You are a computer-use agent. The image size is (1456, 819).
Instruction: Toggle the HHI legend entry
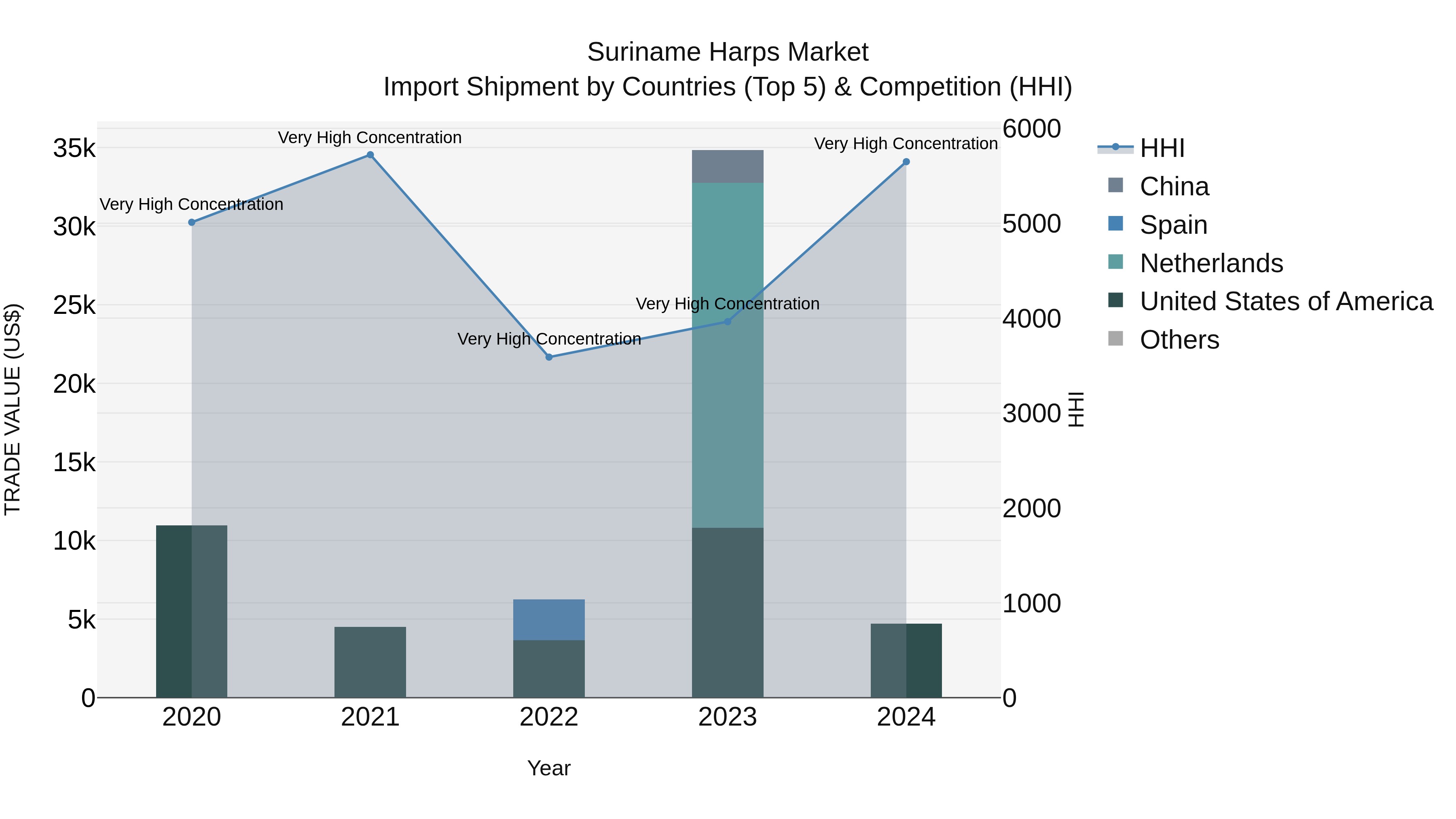pyautogui.click(x=1141, y=148)
